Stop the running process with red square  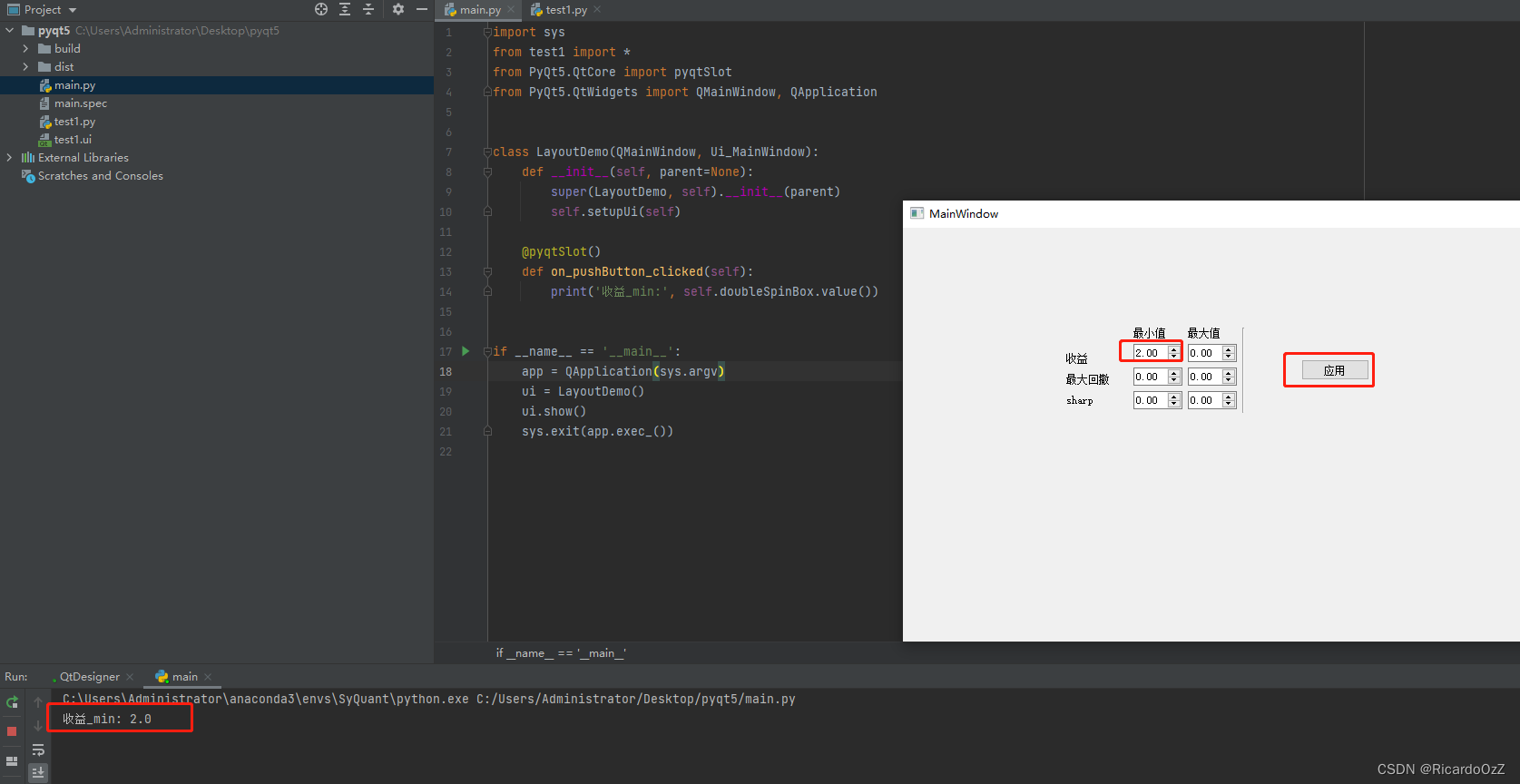click(x=12, y=730)
